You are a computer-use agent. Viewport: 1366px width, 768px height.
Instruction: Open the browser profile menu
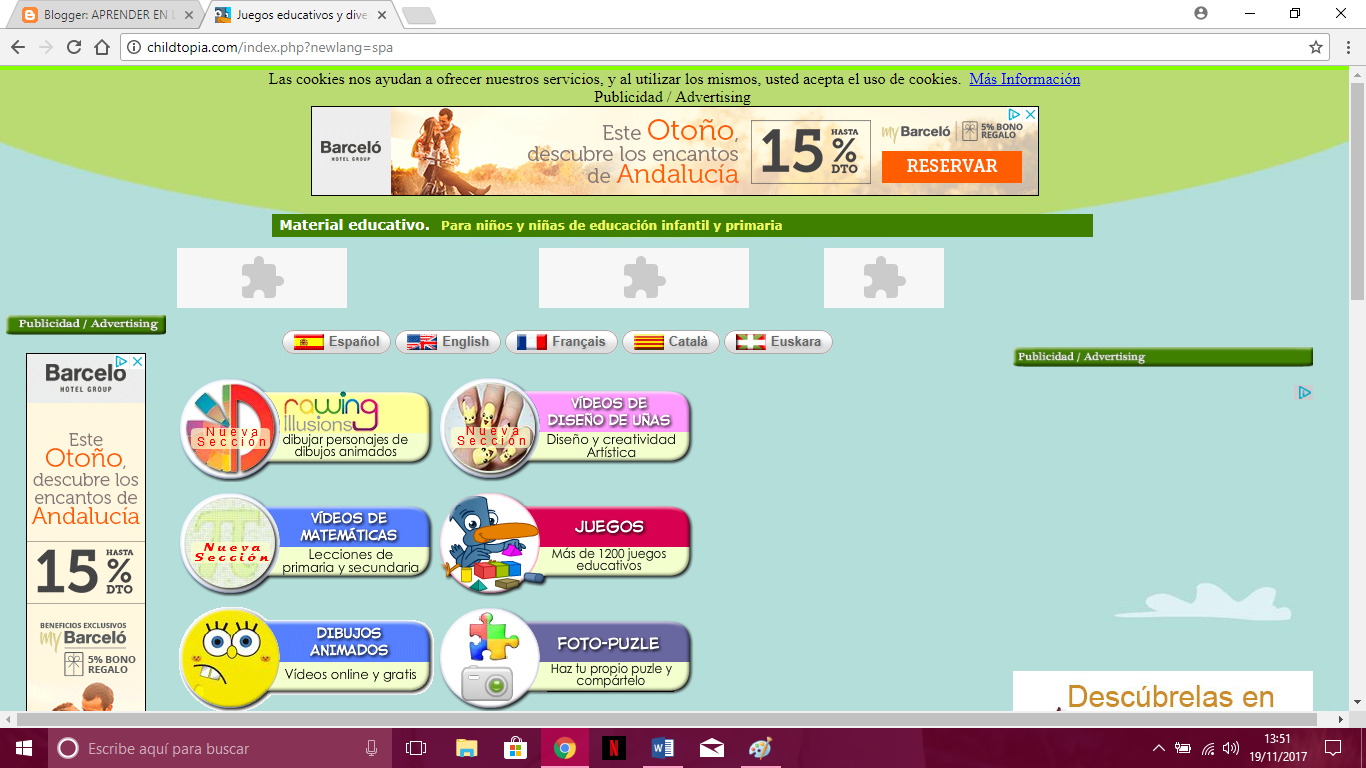pyautogui.click(x=1199, y=14)
